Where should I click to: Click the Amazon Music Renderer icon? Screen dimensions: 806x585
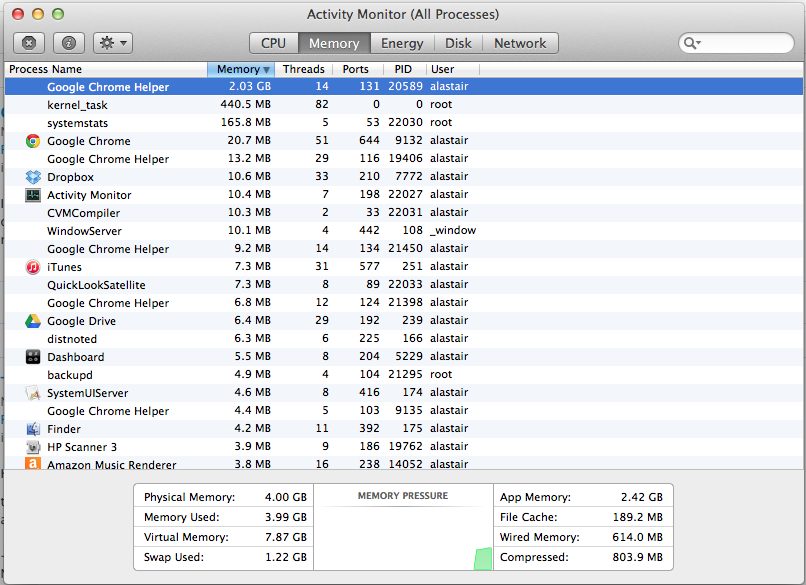pos(33,463)
